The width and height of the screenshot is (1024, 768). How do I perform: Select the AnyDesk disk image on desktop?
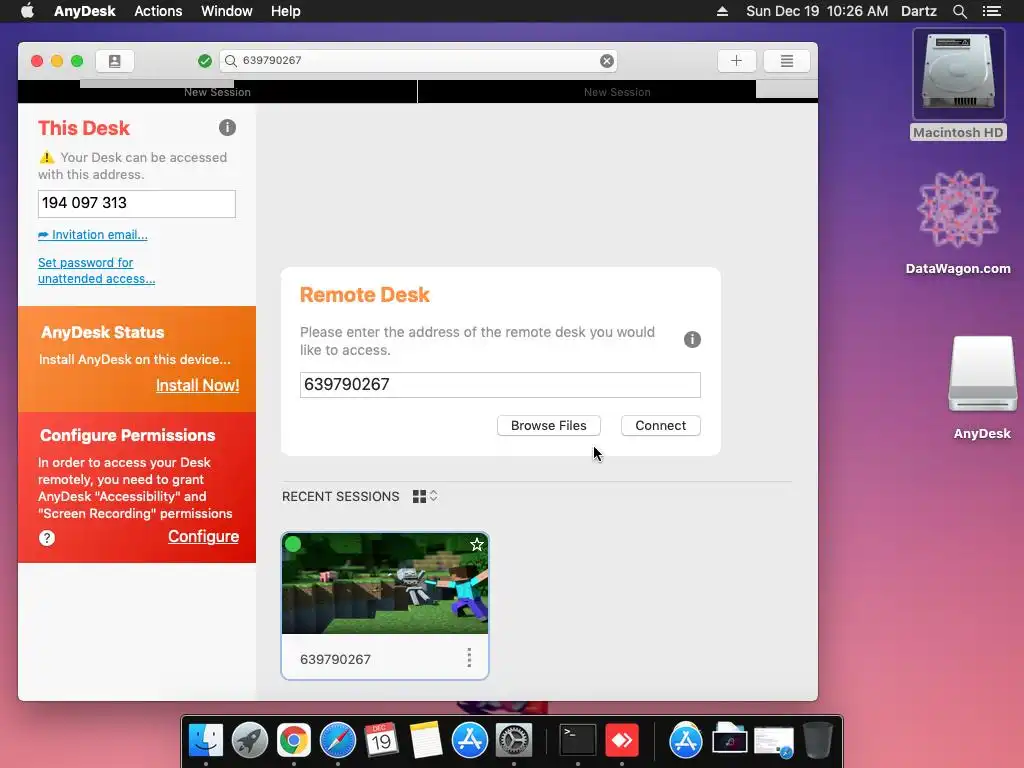982,387
